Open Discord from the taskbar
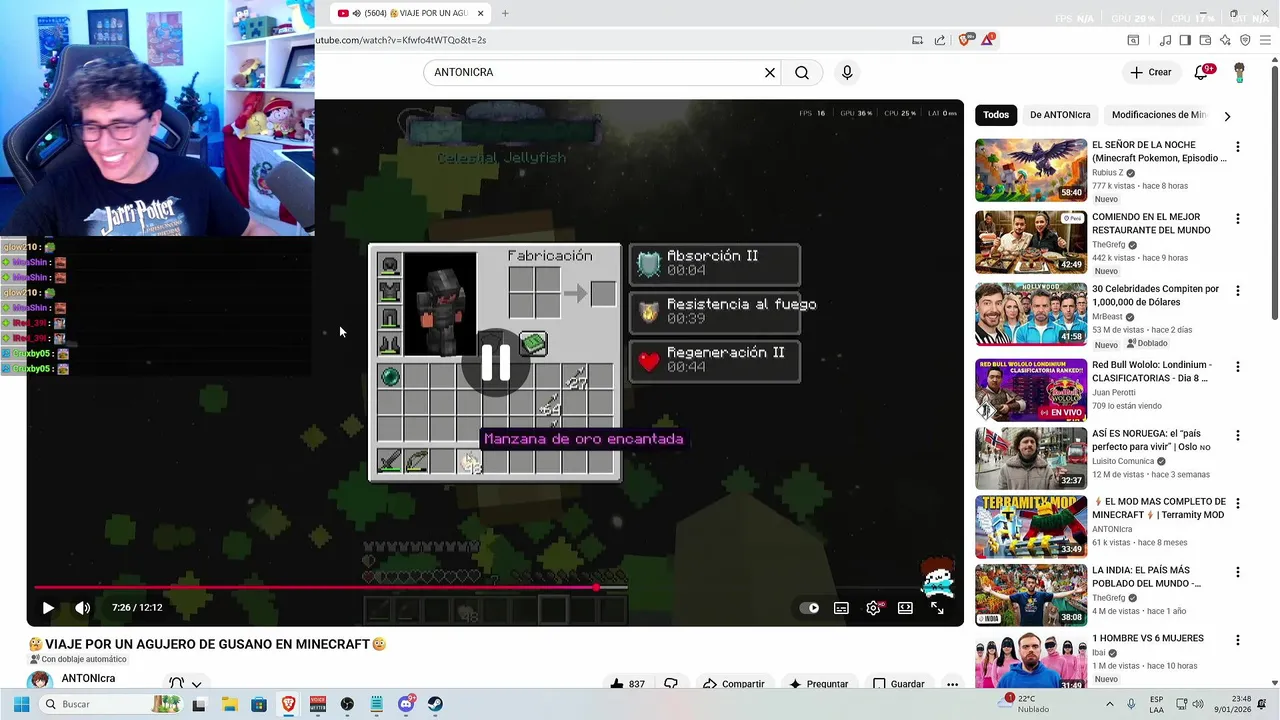 tap(406, 704)
